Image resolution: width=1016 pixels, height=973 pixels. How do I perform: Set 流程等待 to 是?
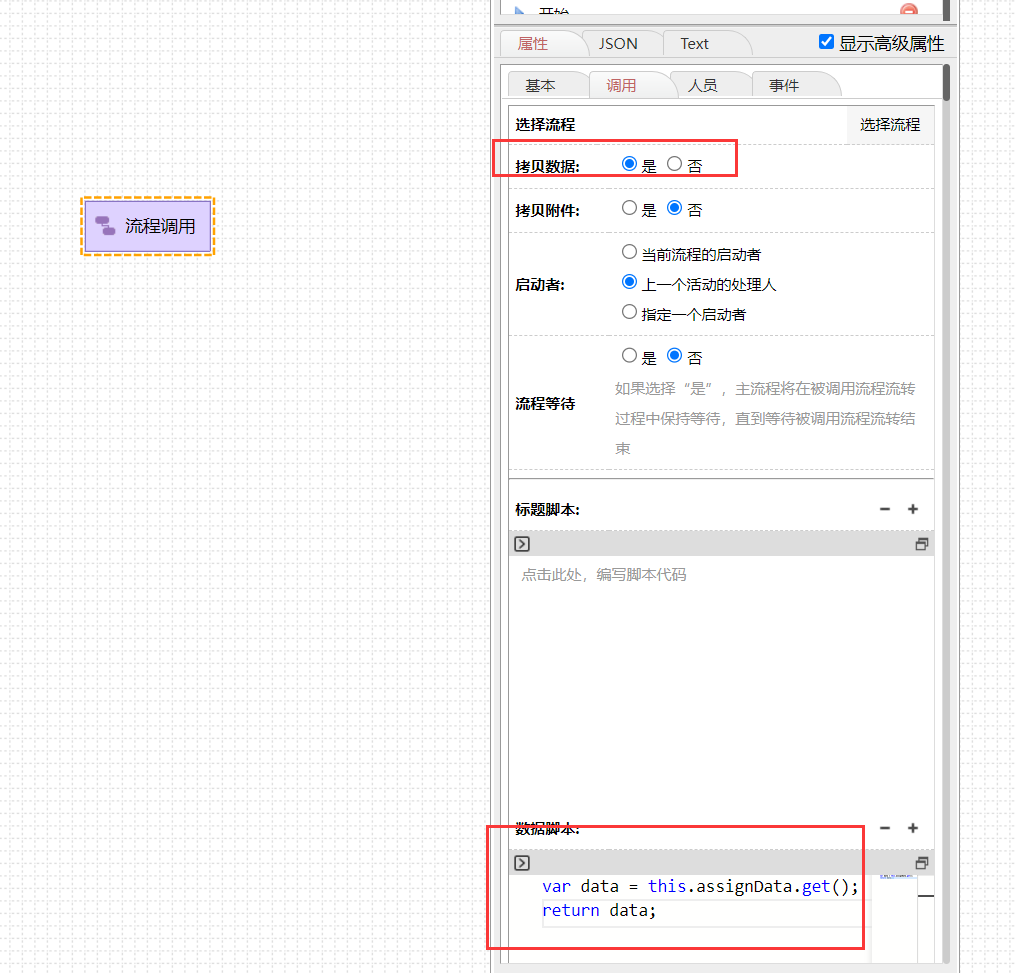629,356
